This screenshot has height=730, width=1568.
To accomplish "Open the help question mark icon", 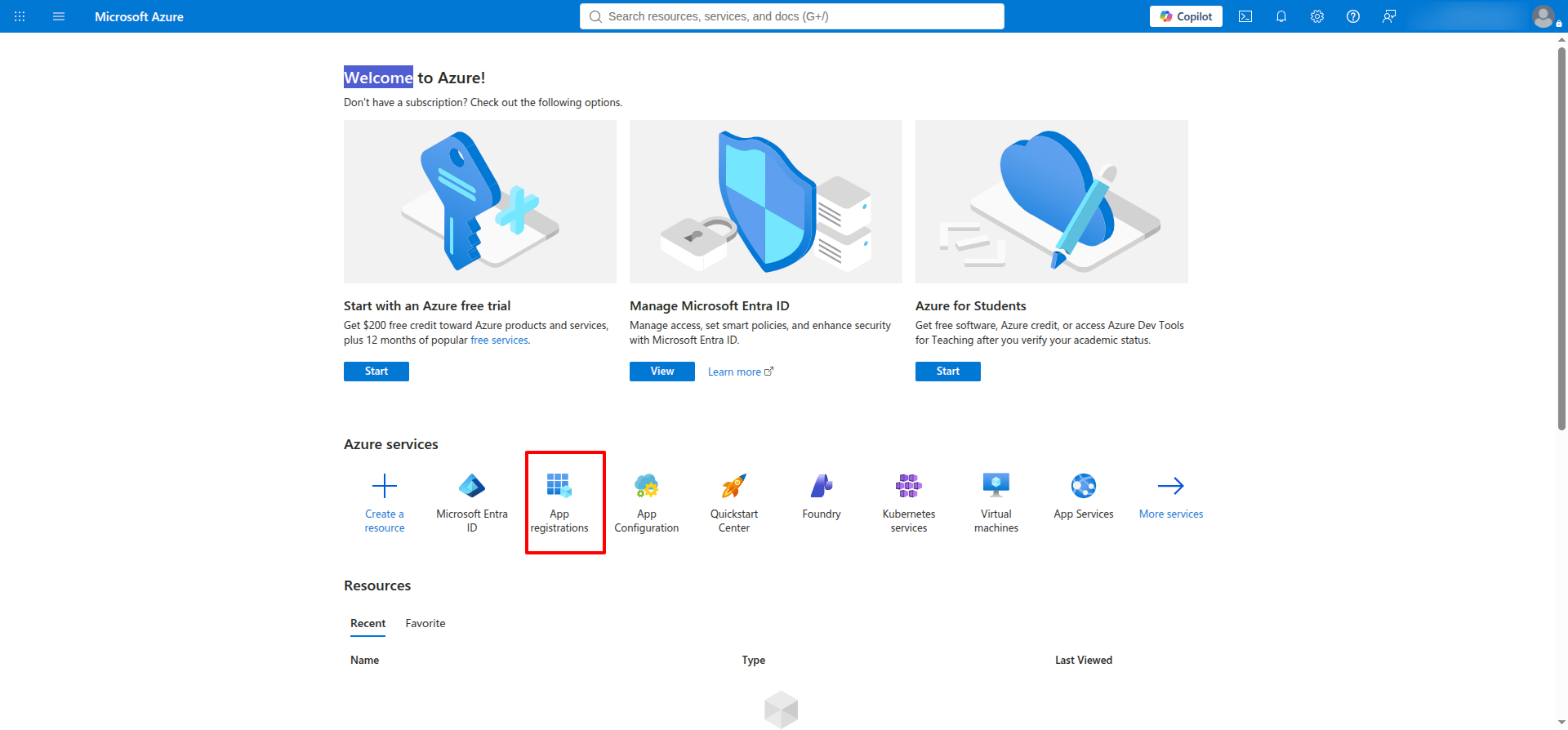I will pos(1353,16).
